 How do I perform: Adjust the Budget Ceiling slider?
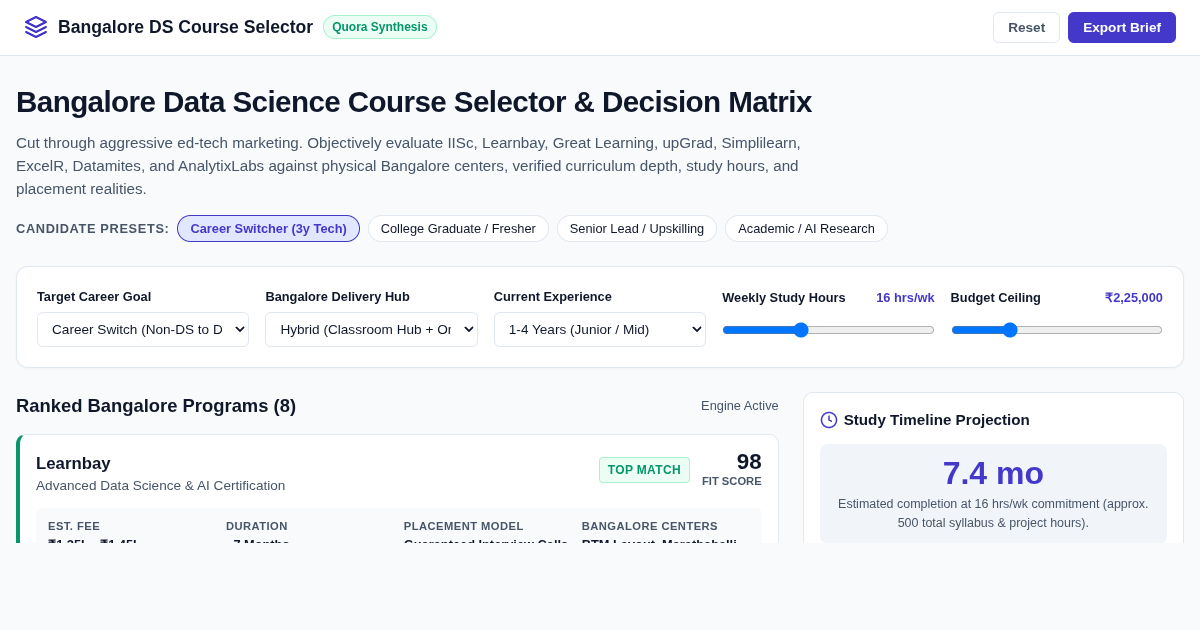coord(1057,330)
